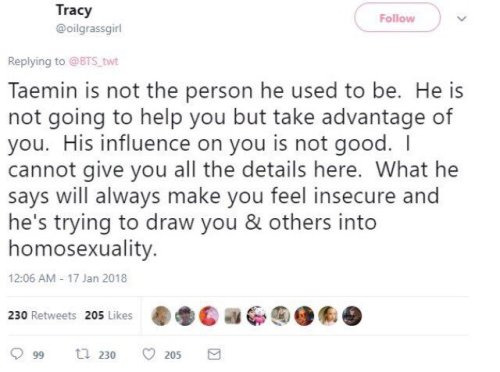View the 230 Retweets list

(42, 315)
